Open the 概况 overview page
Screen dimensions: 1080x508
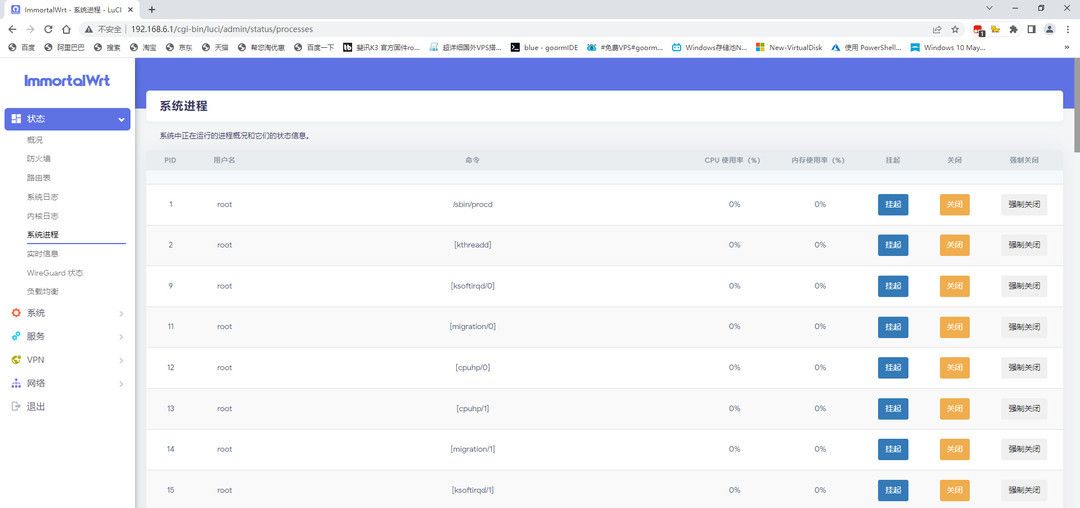tap(35, 140)
